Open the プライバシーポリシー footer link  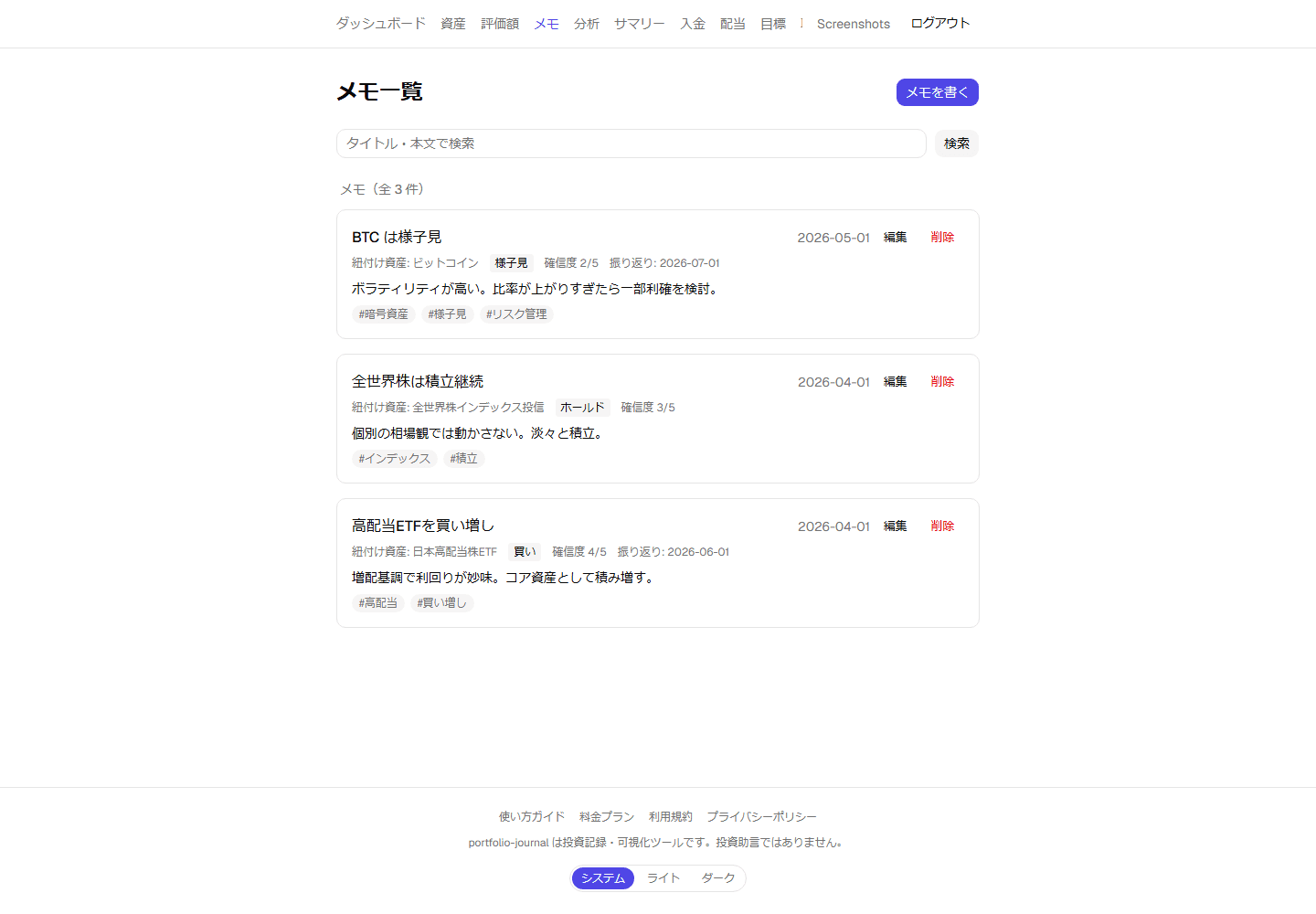click(762, 817)
